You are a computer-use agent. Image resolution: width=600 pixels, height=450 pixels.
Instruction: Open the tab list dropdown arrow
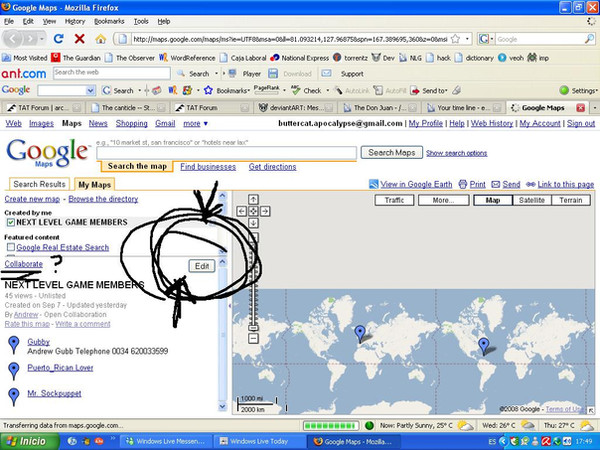(x=595, y=108)
